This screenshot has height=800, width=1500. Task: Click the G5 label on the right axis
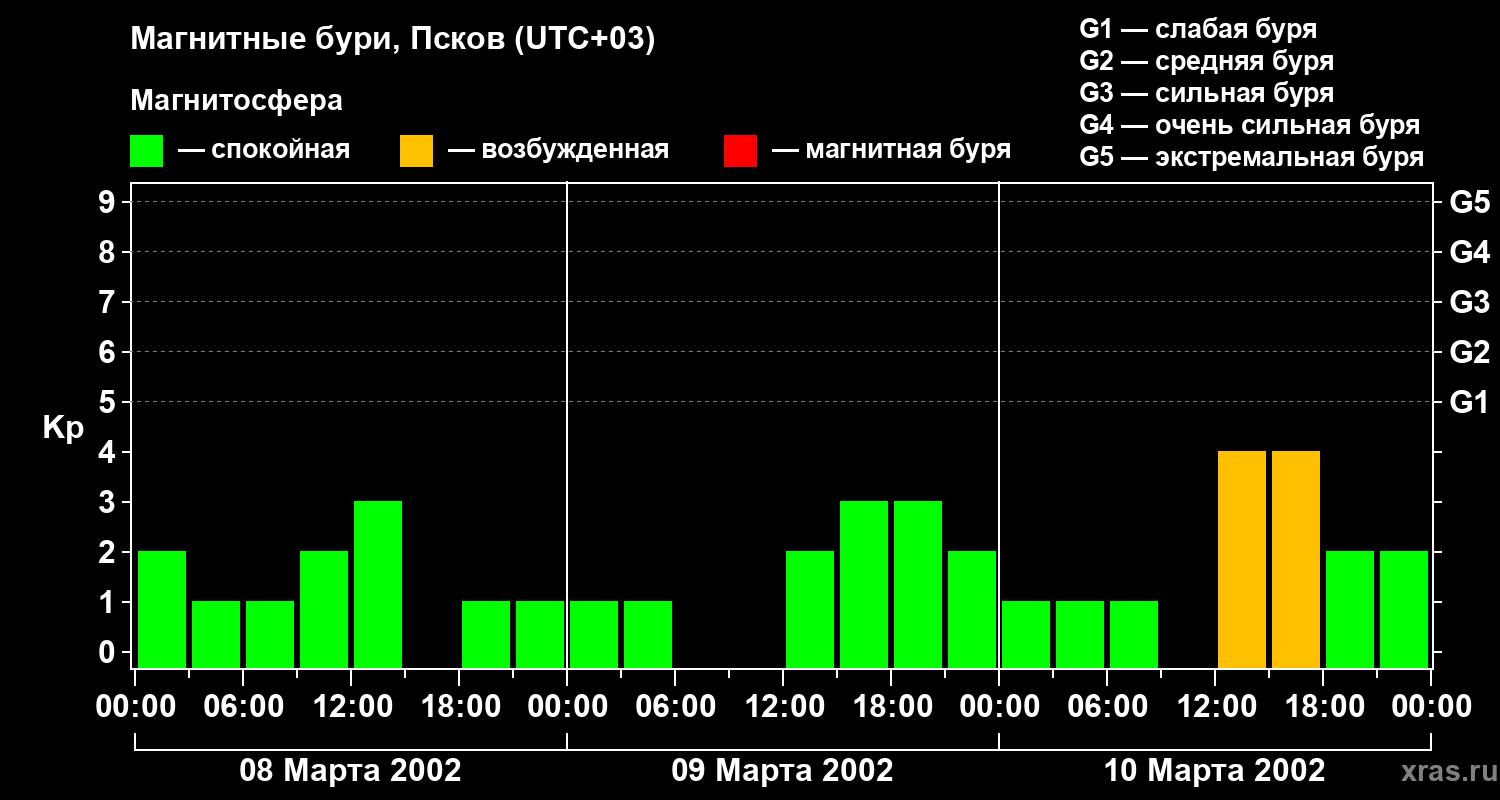tap(1469, 202)
